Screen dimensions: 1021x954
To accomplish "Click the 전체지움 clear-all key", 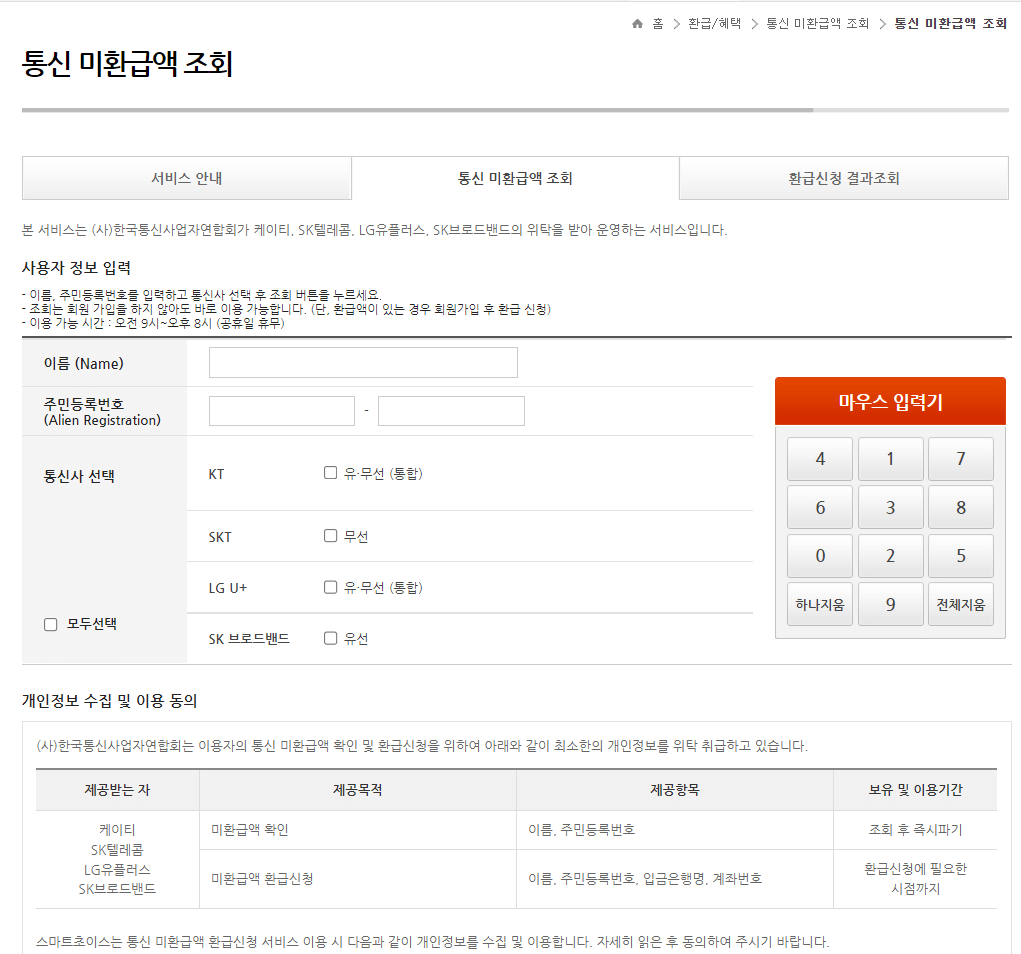I will click(960, 603).
